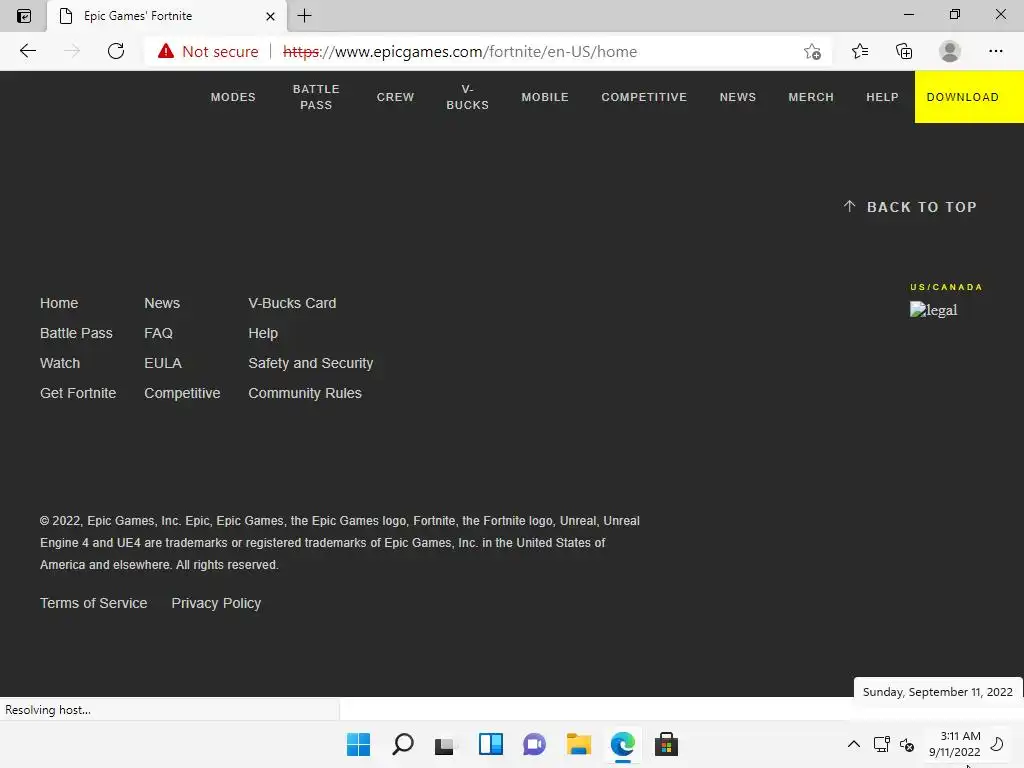1024x768 pixels.
Task: Click the Get Fortnite footer link
Action: pyautogui.click(x=78, y=393)
